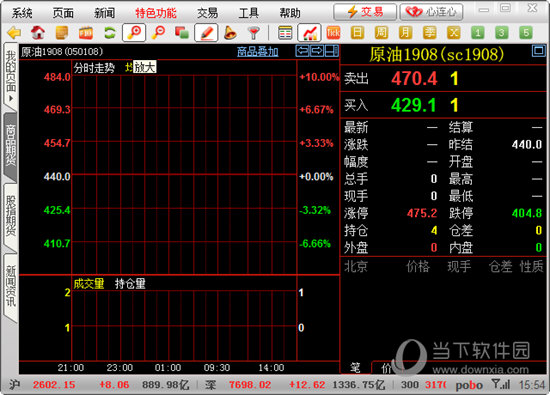Open the red-green overlapping windows icon
The width and height of the screenshot is (550, 395).
pyautogui.click(x=182, y=33)
